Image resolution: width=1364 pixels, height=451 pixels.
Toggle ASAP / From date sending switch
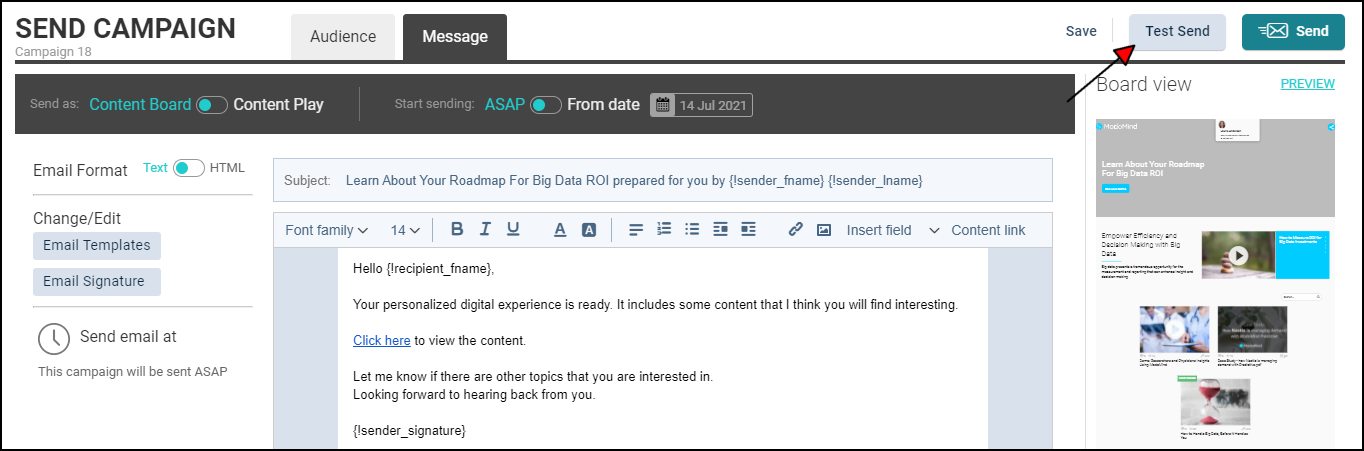pyautogui.click(x=545, y=105)
